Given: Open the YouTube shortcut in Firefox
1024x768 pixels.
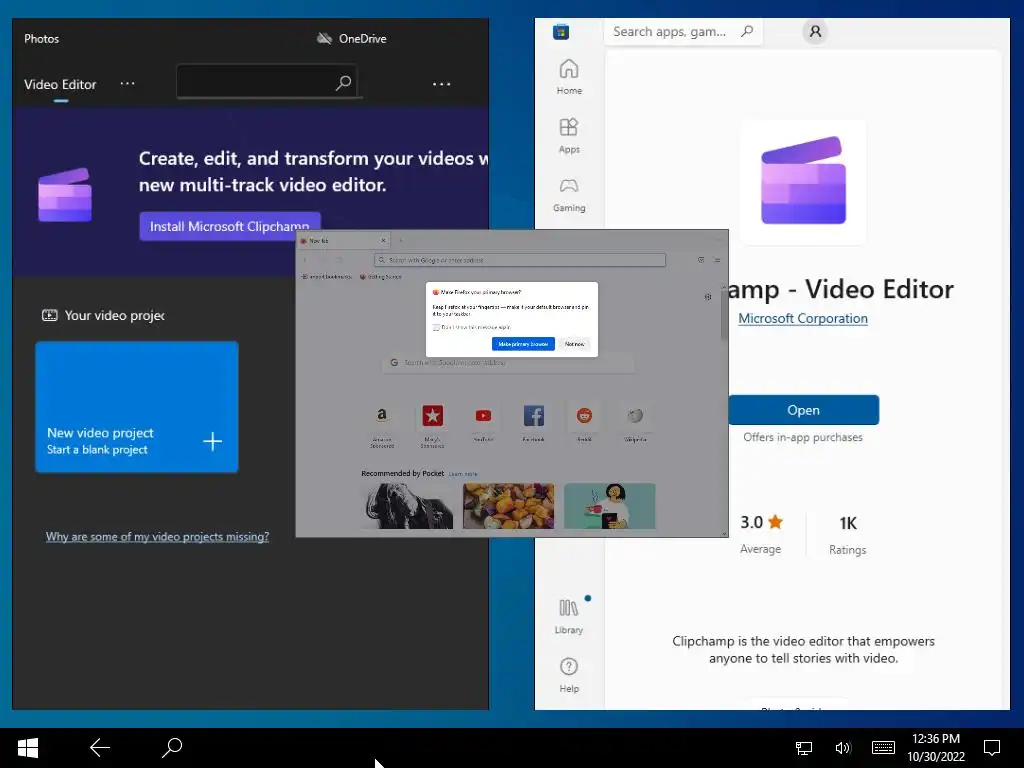Looking at the screenshot, I should 483,415.
